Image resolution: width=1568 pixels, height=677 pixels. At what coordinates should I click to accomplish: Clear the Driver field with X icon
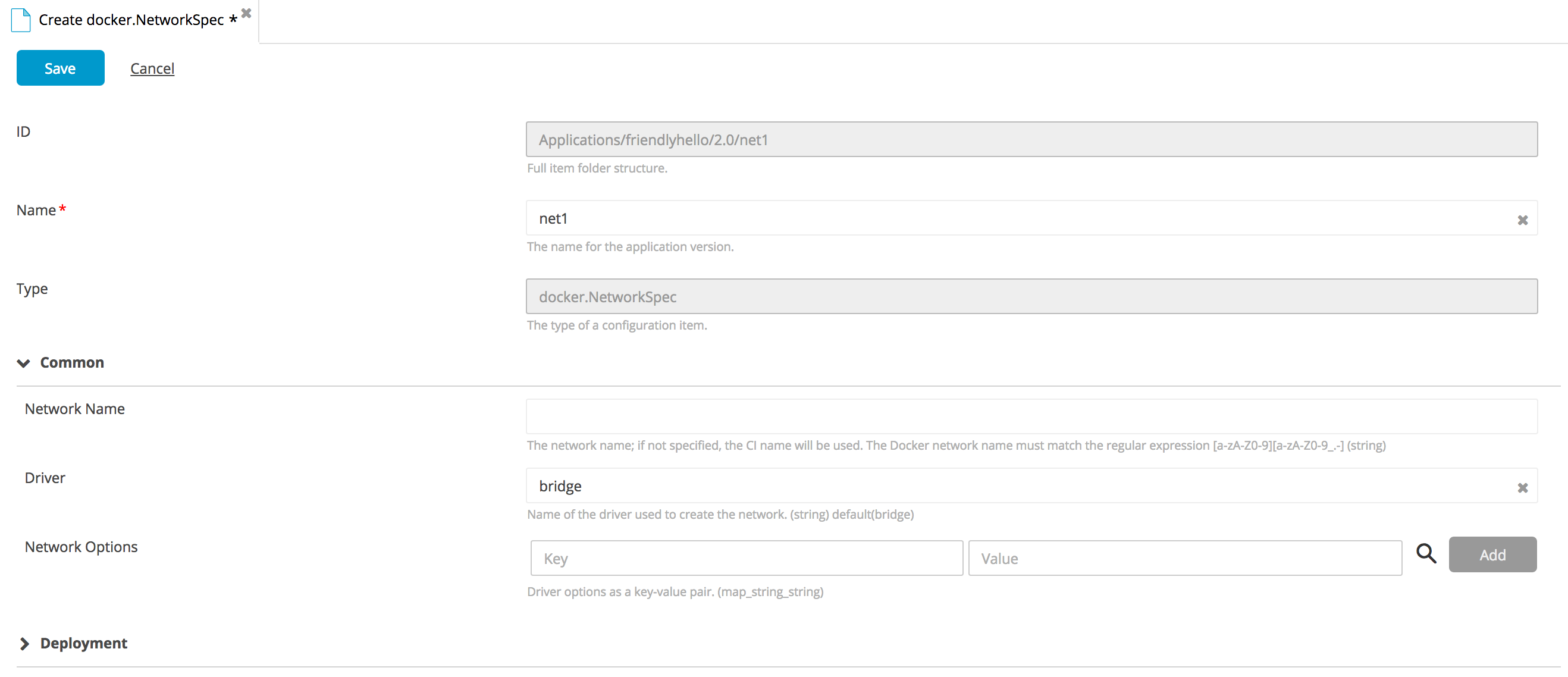[1522, 488]
